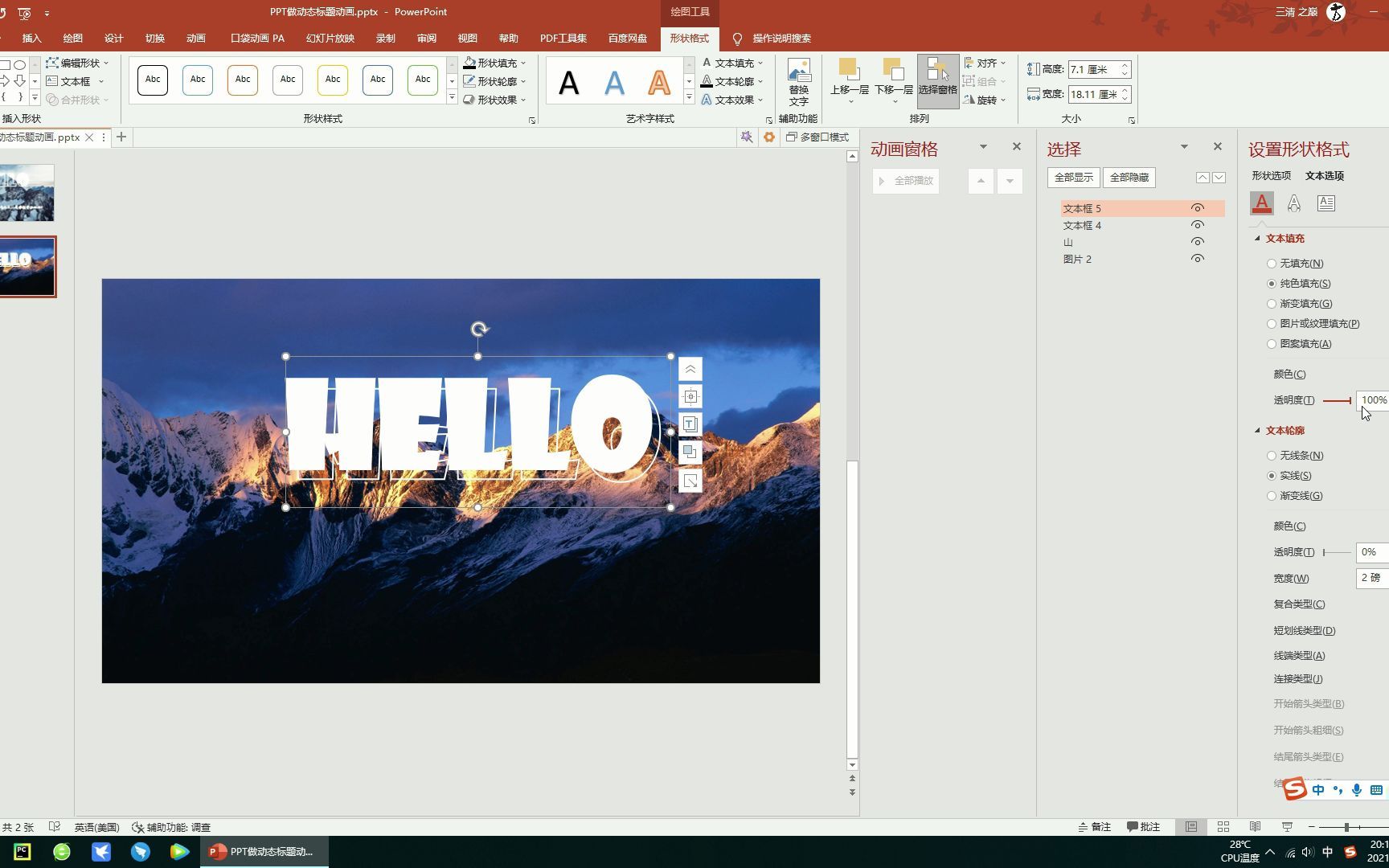Click the text T quick icon beside the slide
1389x868 pixels.
pyautogui.click(x=690, y=424)
